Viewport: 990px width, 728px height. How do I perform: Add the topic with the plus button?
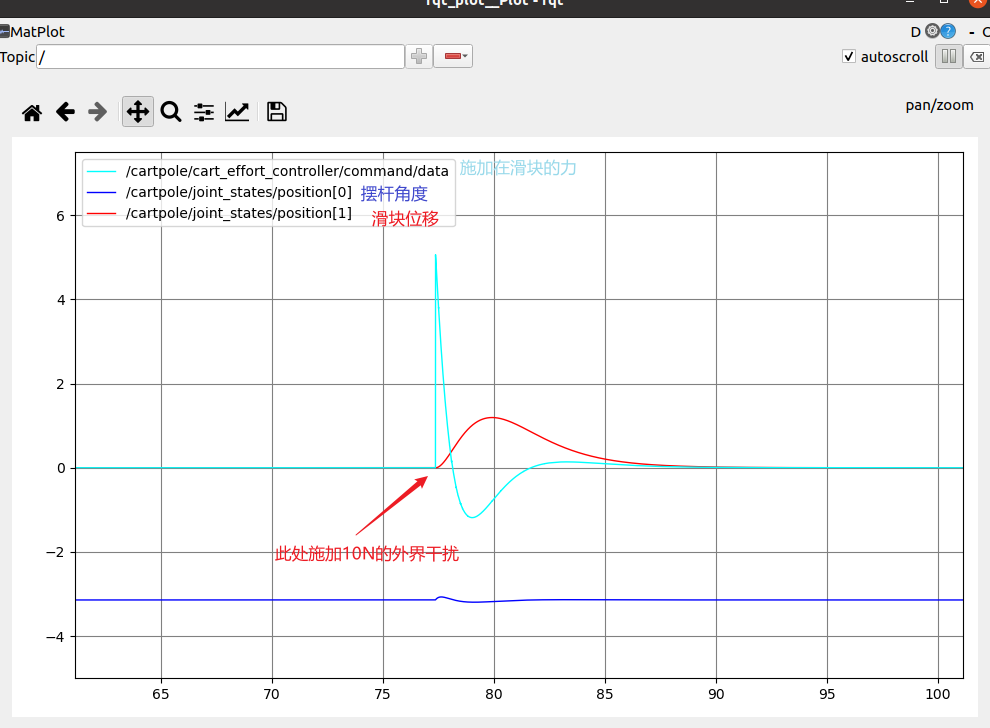(x=419, y=56)
